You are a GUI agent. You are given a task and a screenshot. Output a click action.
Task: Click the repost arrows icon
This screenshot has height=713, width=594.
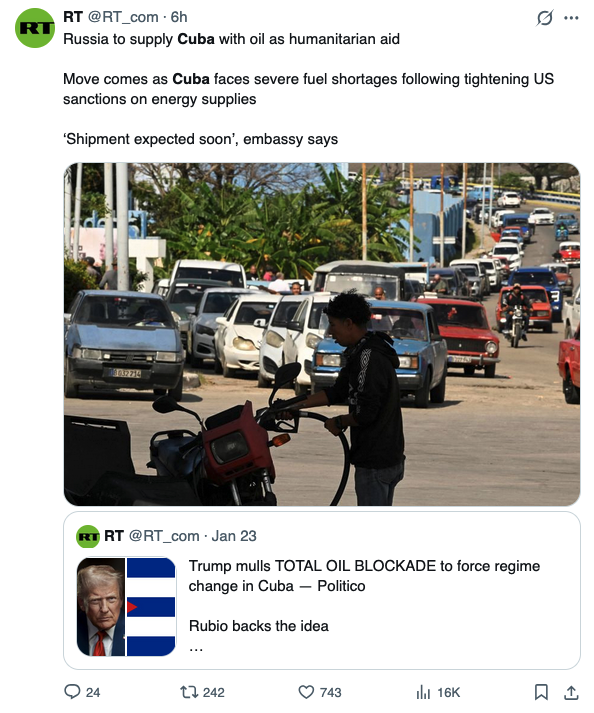point(189,692)
